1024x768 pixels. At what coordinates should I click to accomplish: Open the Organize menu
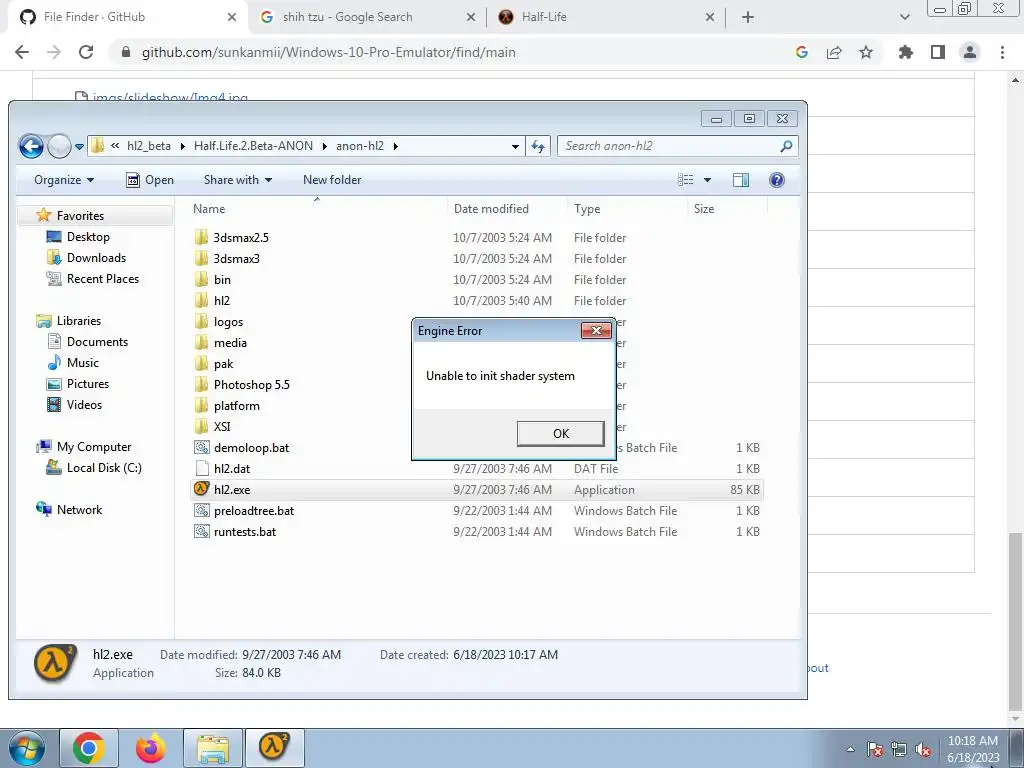click(64, 180)
